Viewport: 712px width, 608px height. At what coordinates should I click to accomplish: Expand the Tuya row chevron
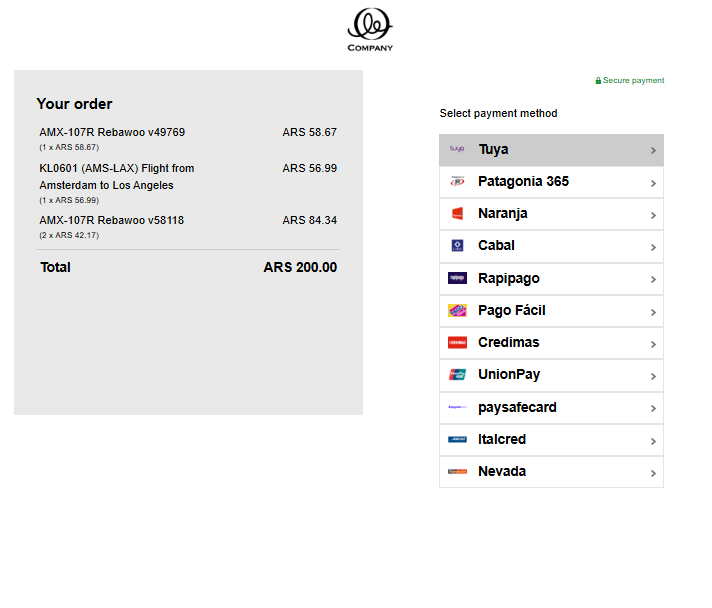pos(653,150)
